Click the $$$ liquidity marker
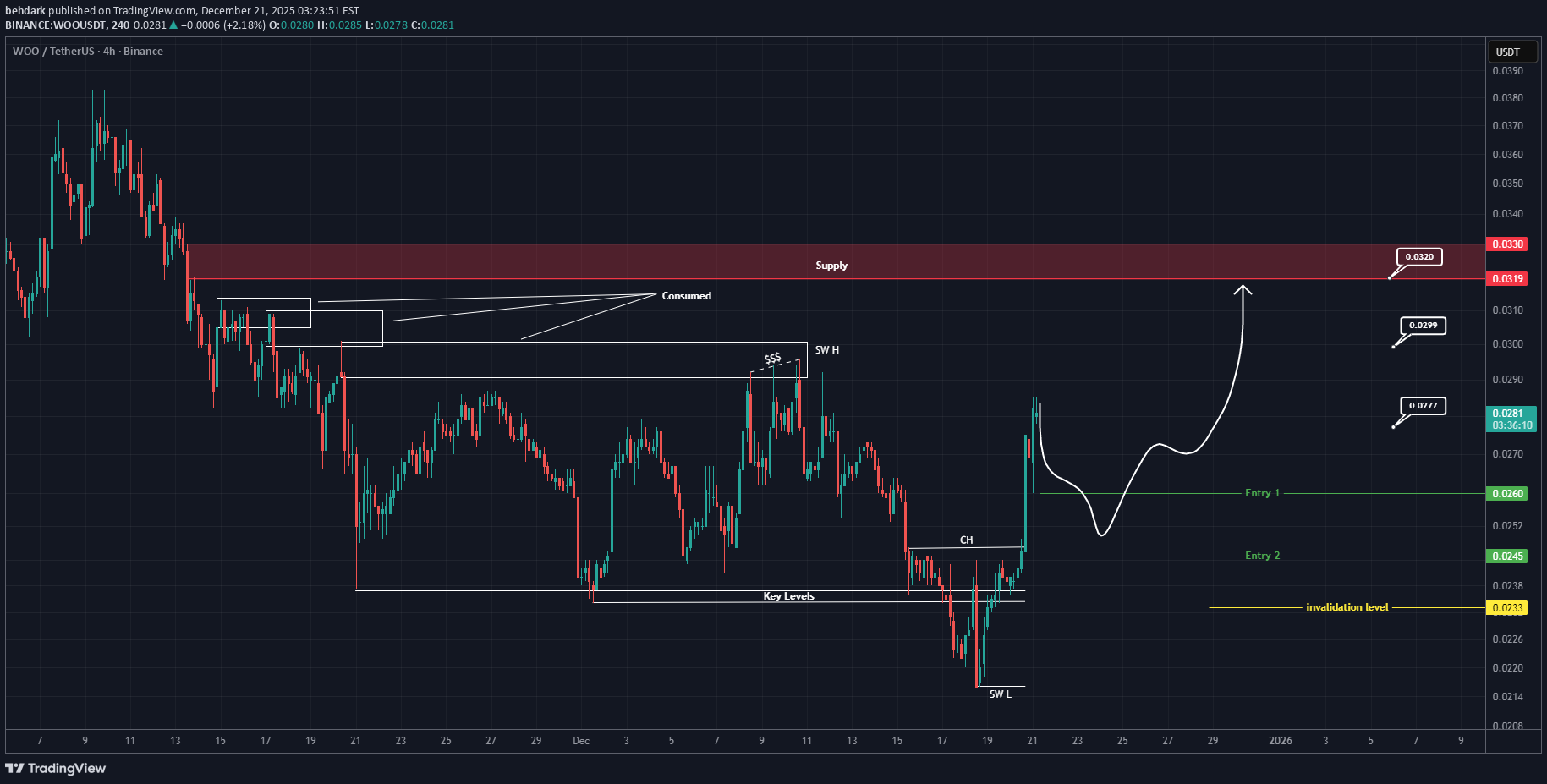The height and width of the screenshot is (784, 1547). (772, 359)
